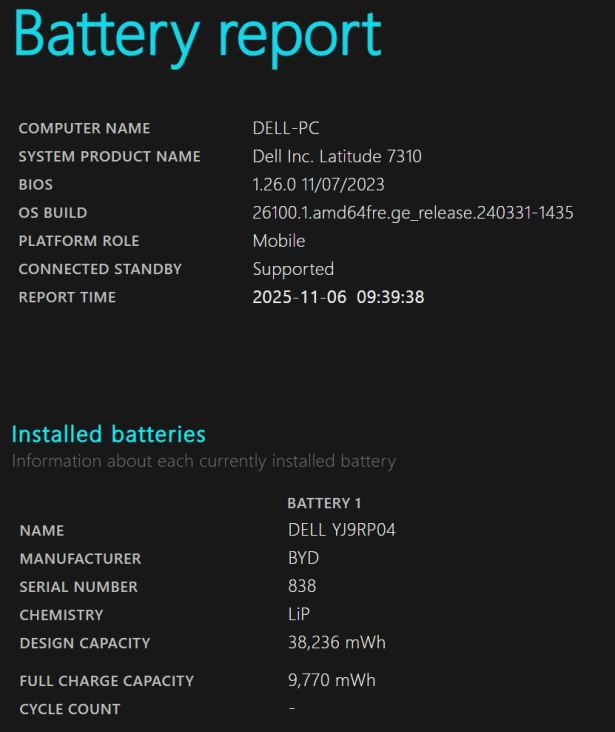
Task: Click the BYD manufacturer value
Action: 303,558
